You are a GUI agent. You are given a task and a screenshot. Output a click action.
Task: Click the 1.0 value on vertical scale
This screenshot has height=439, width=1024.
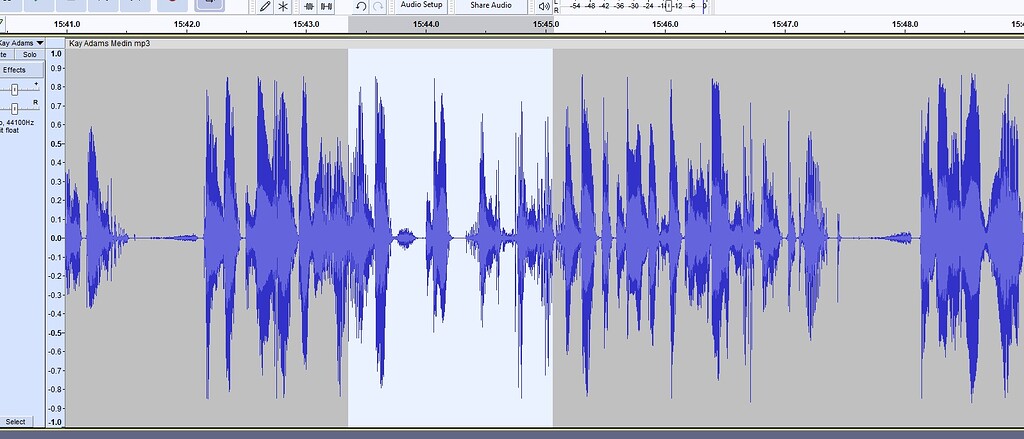(56, 54)
